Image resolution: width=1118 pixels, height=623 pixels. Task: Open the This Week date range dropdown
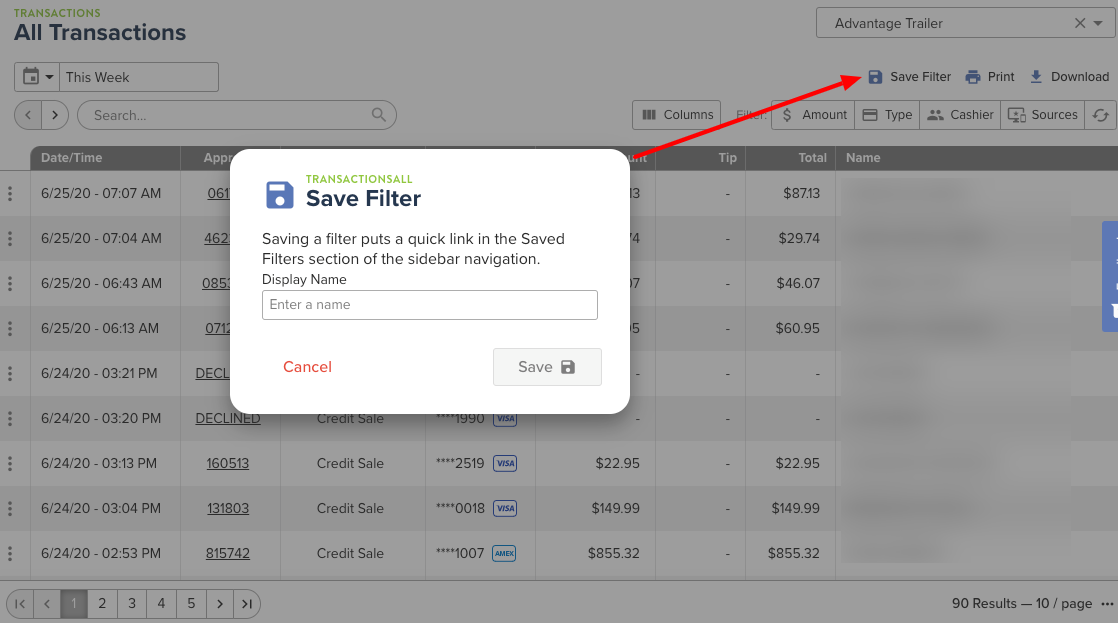tap(139, 77)
